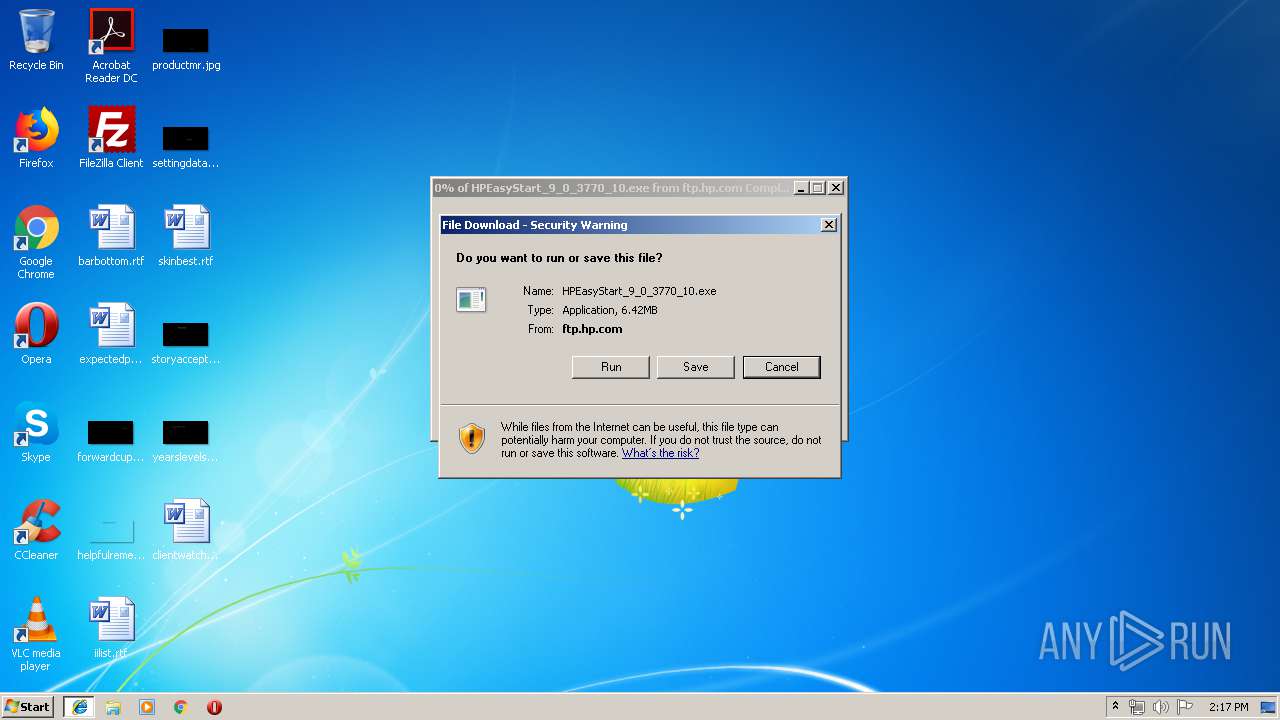Image resolution: width=1280 pixels, height=720 pixels.
Task: Open the Firefox desktop shortcut
Action: [36, 138]
